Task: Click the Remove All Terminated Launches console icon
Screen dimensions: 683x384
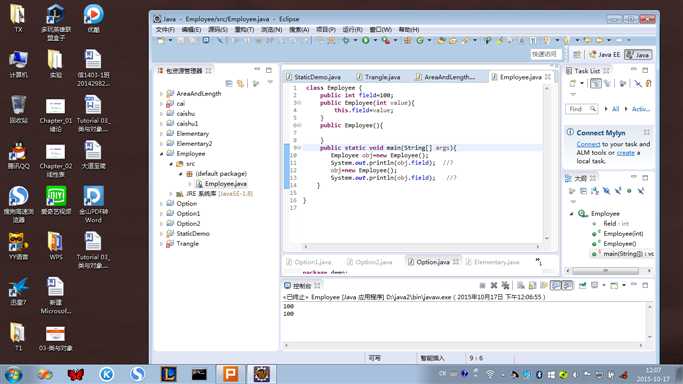Action: [x=505, y=285]
